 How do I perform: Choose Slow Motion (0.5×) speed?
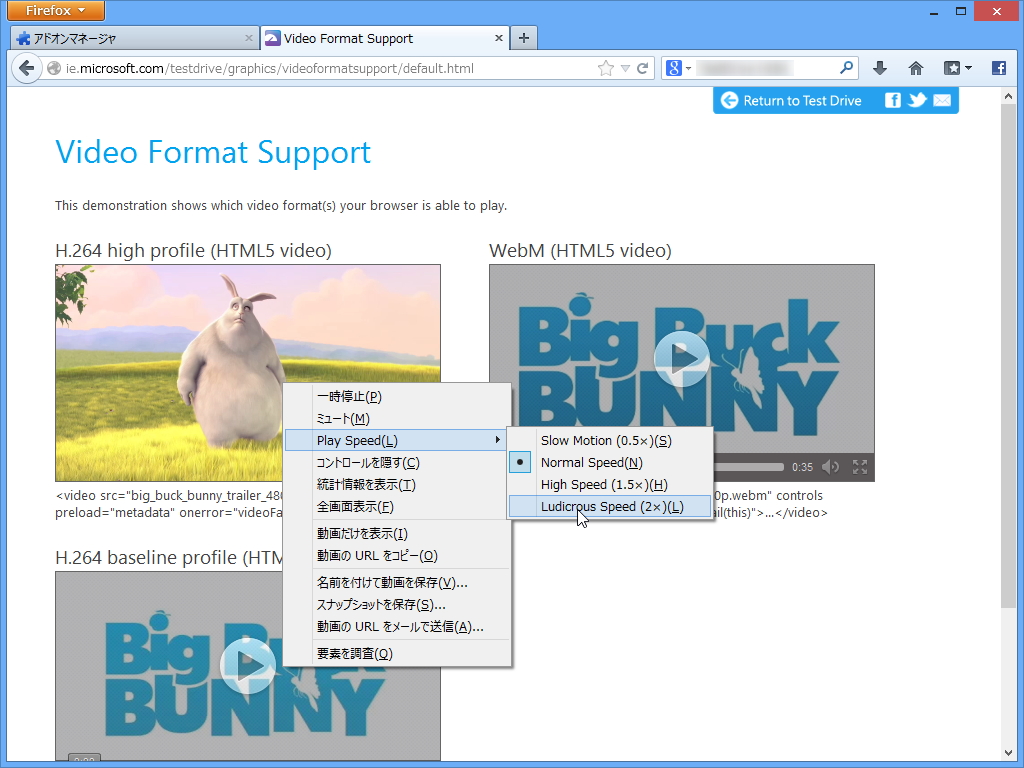coord(610,441)
